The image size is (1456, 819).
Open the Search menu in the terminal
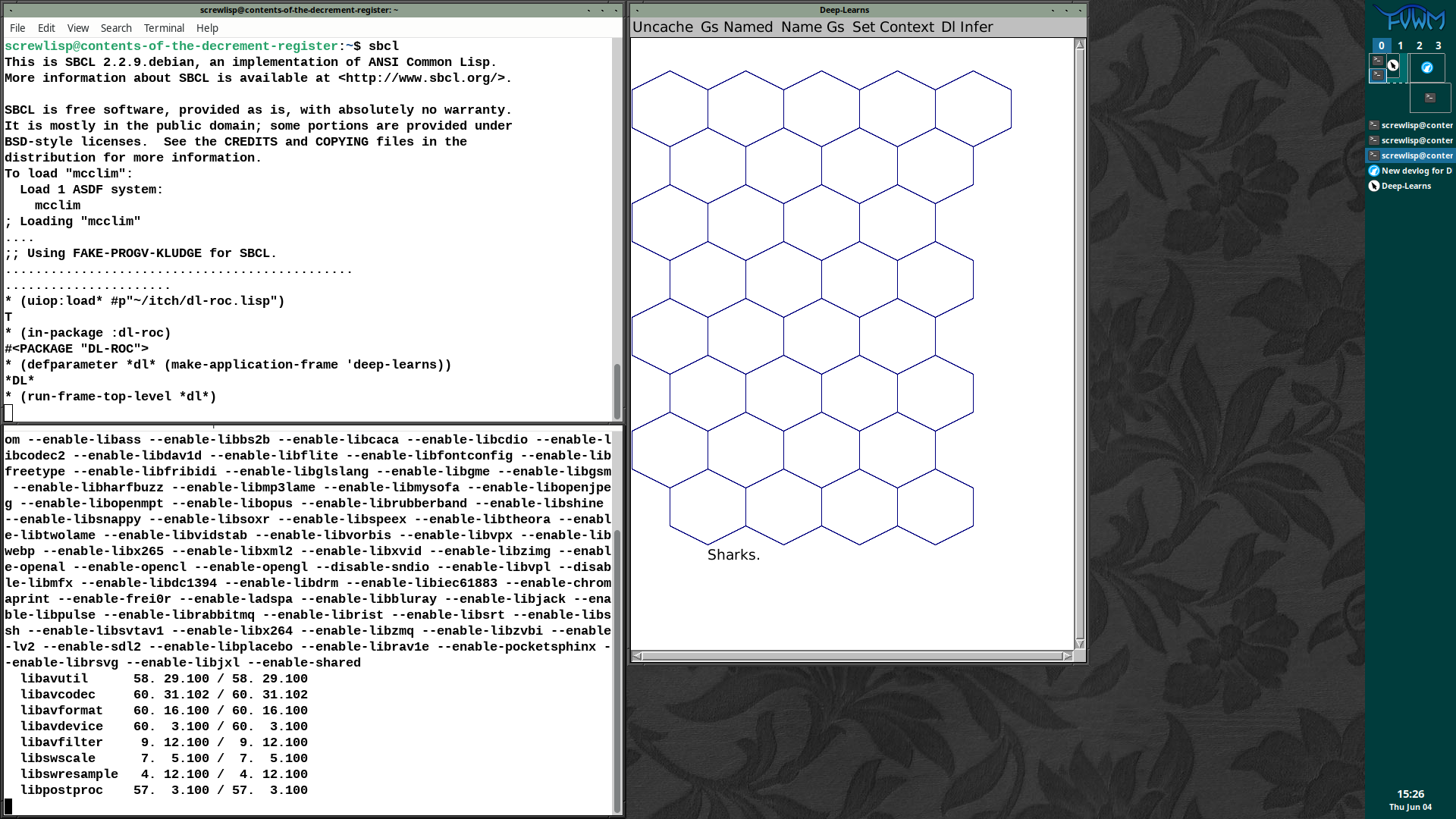pyautogui.click(x=116, y=28)
